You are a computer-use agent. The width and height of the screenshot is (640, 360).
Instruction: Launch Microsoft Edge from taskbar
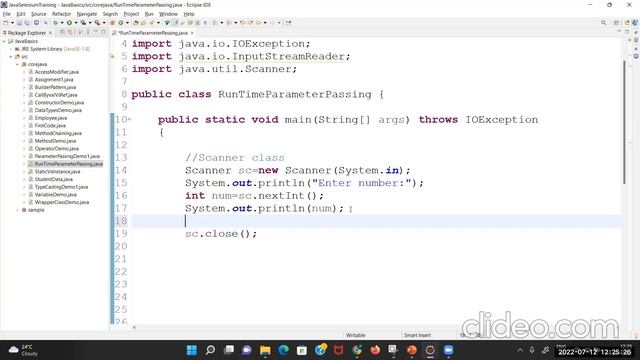click(x=284, y=350)
